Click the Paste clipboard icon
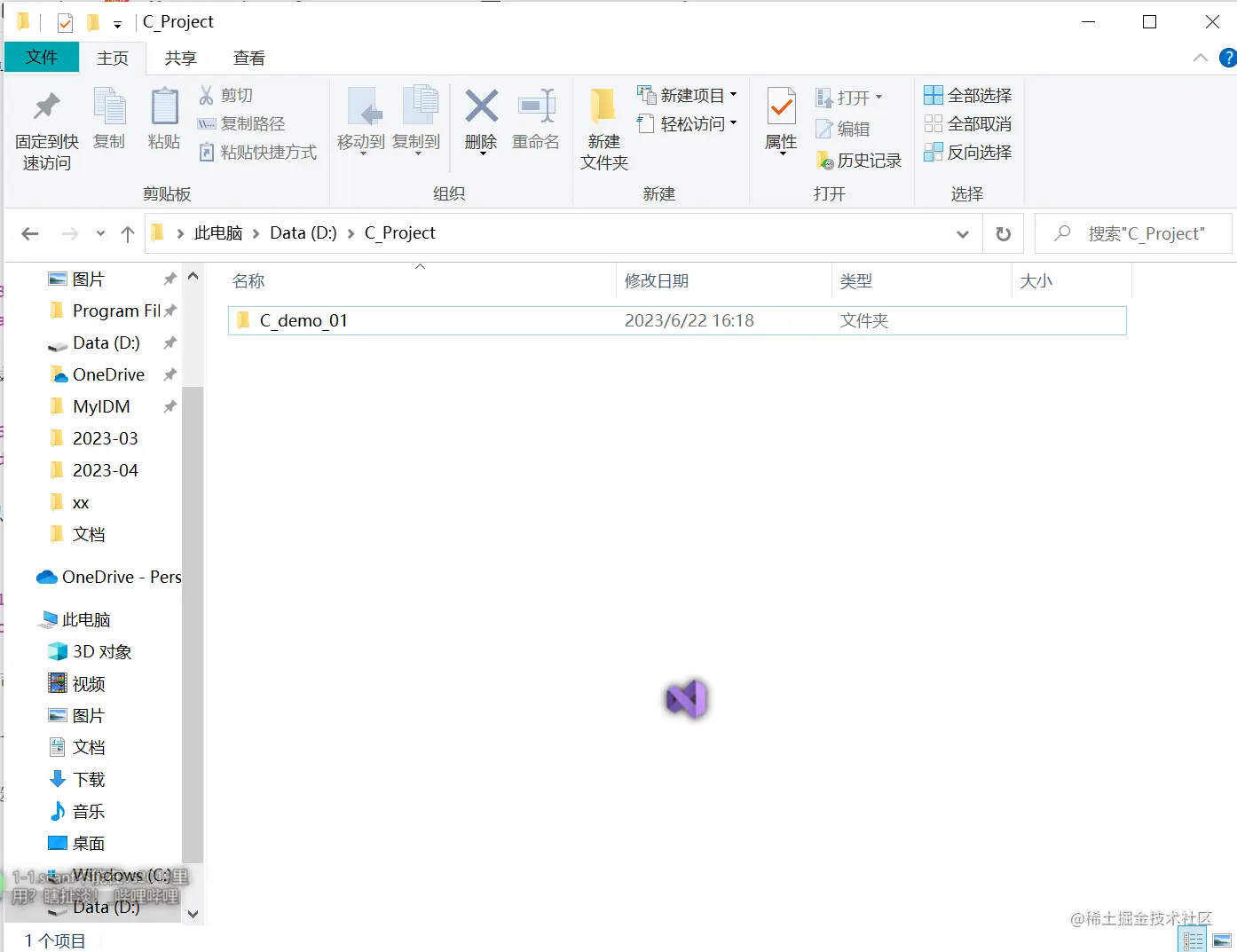Screen dimensions: 1237x952 164,106
